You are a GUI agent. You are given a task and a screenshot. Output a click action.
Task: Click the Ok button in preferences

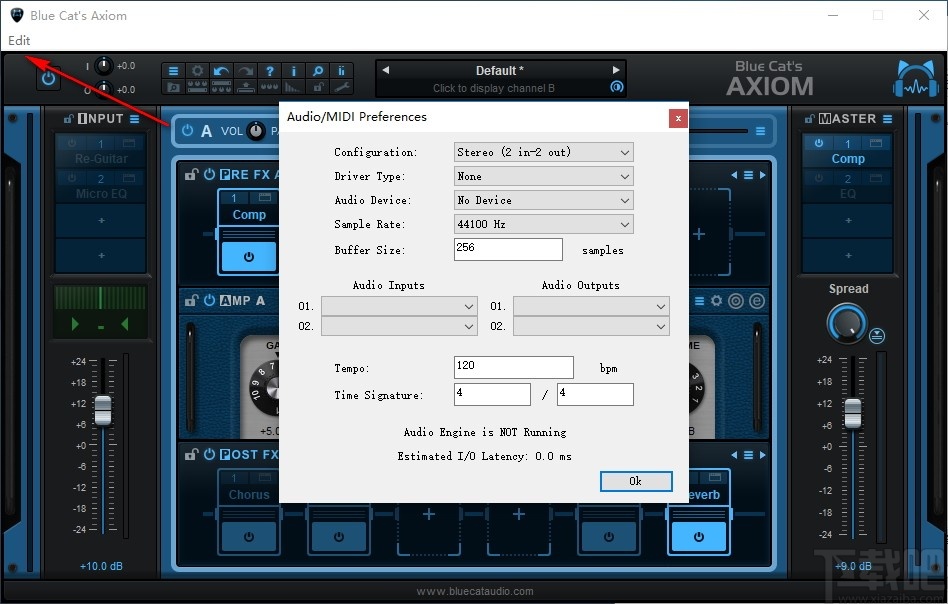tap(635, 481)
